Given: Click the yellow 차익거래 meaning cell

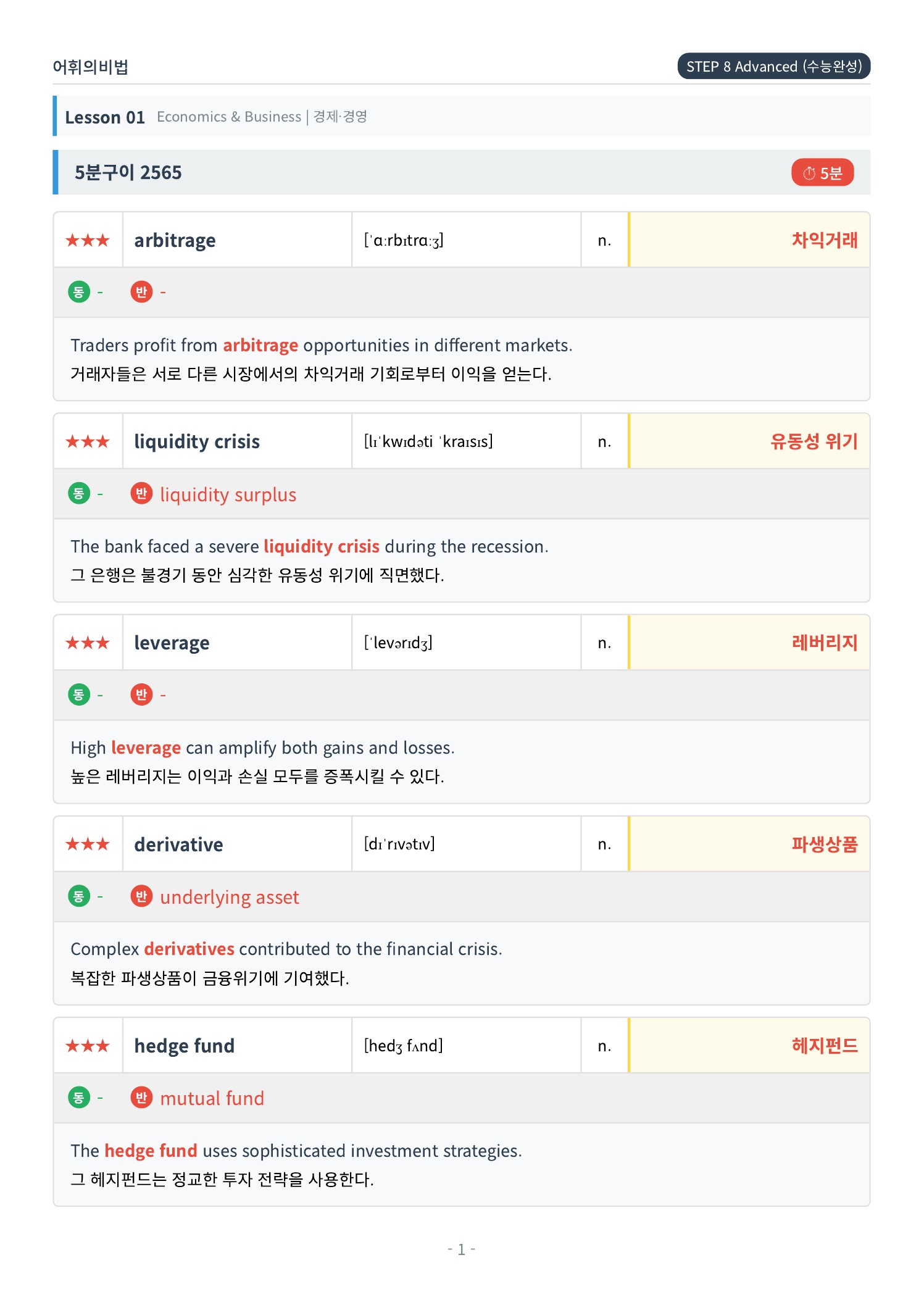Looking at the screenshot, I should click(x=749, y=240).
